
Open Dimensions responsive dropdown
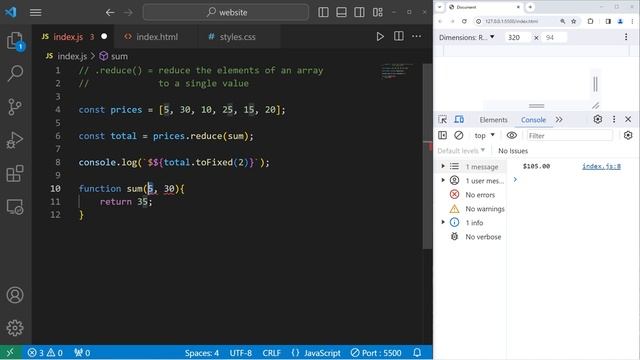pyautogui.click(x=467, y=37)
